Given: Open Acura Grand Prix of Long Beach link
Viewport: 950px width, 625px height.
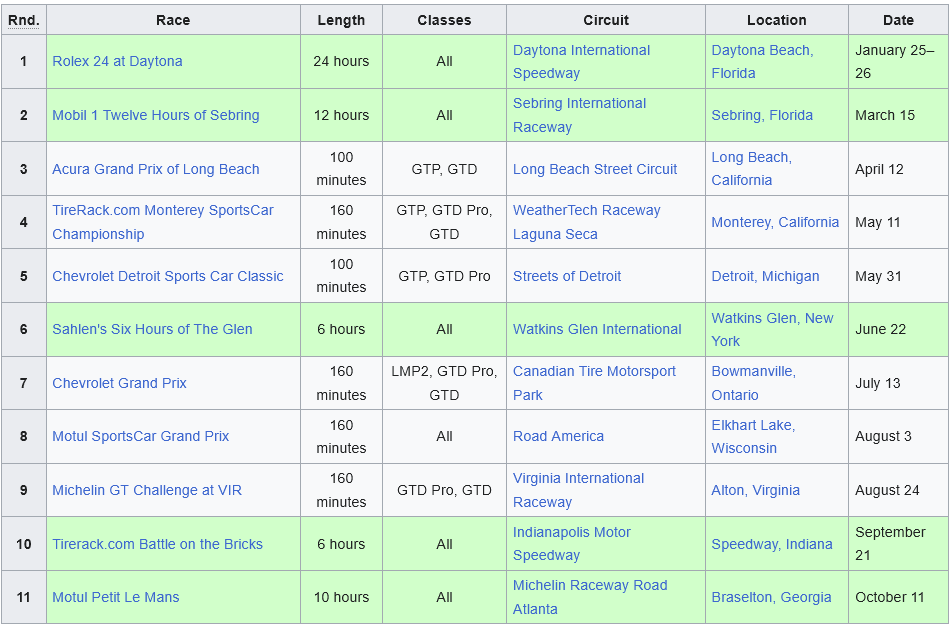Looking at the screenshot, I should pyautogui.click(x=156, y=169).
